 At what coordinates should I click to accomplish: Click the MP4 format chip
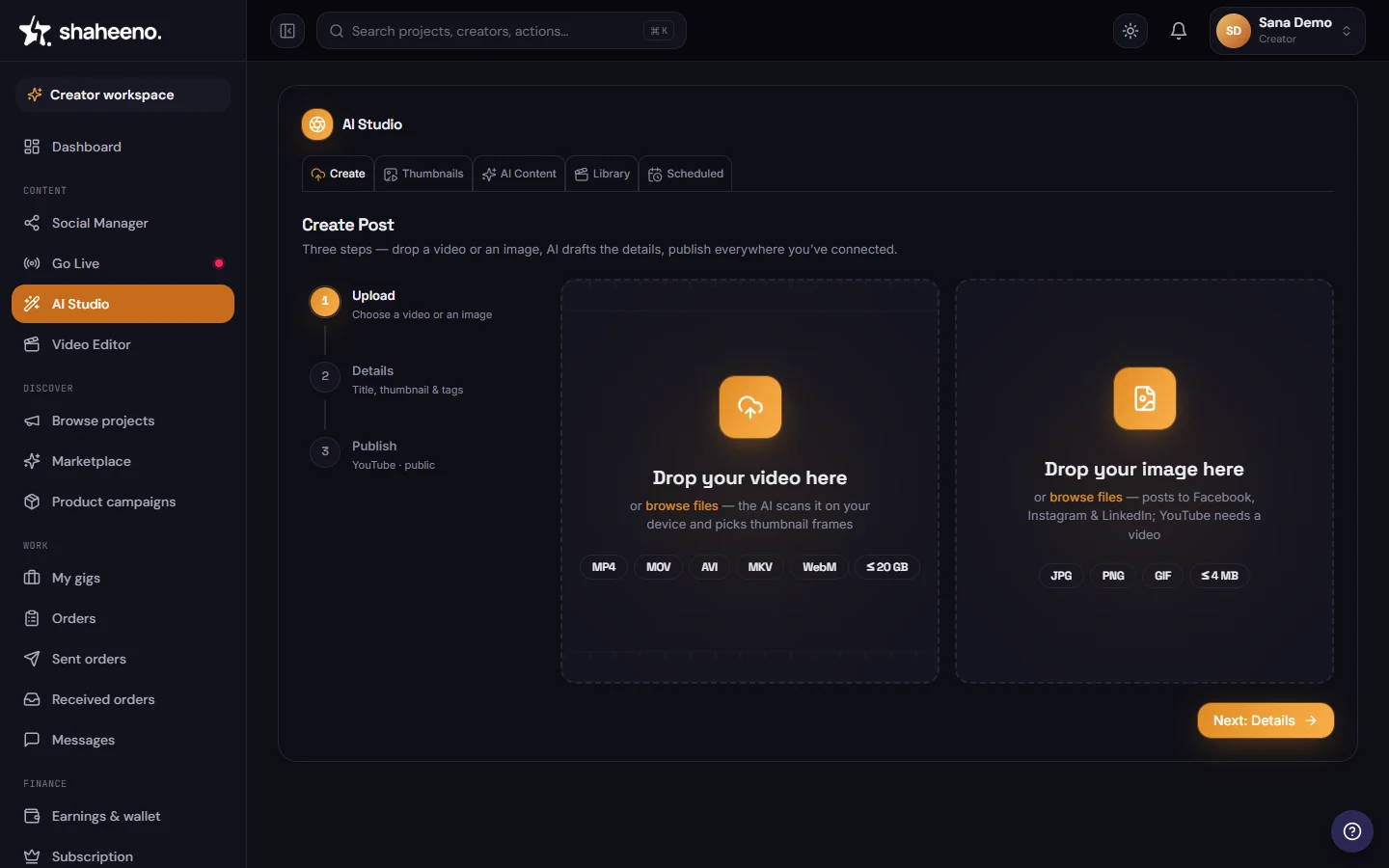604,567
